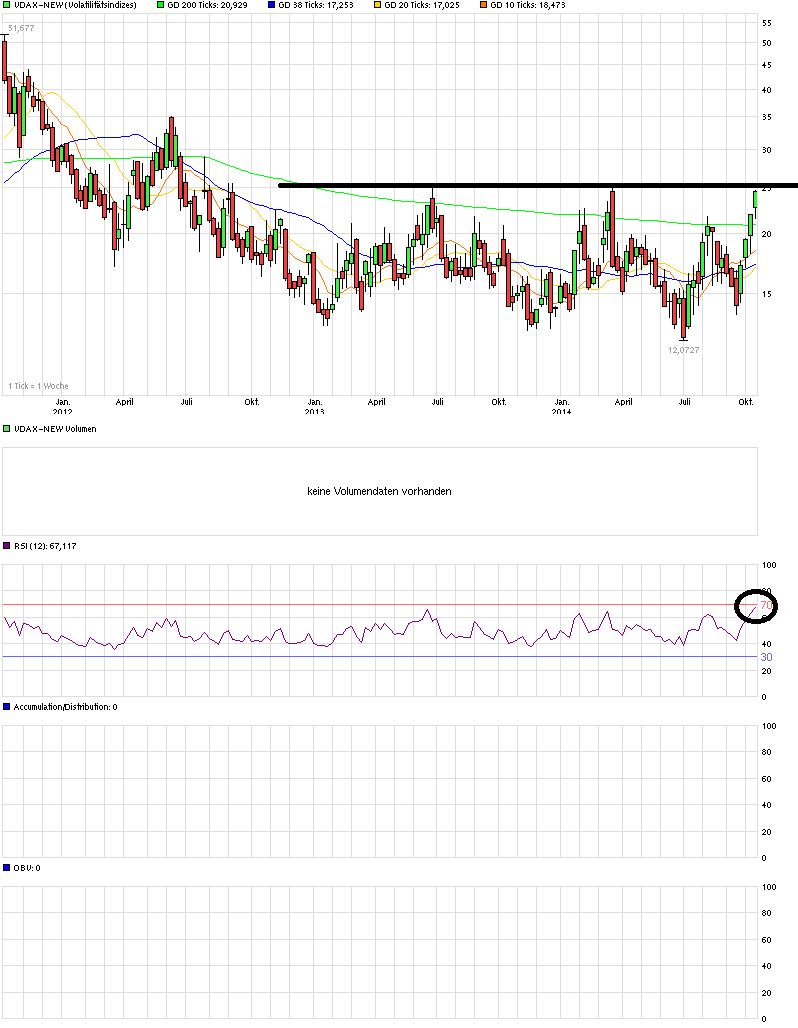The height and width of the screenshot is (1028, 798).
Task: Click the 15 price axis label
Action: pyautogui.click(x=767, y=294)
